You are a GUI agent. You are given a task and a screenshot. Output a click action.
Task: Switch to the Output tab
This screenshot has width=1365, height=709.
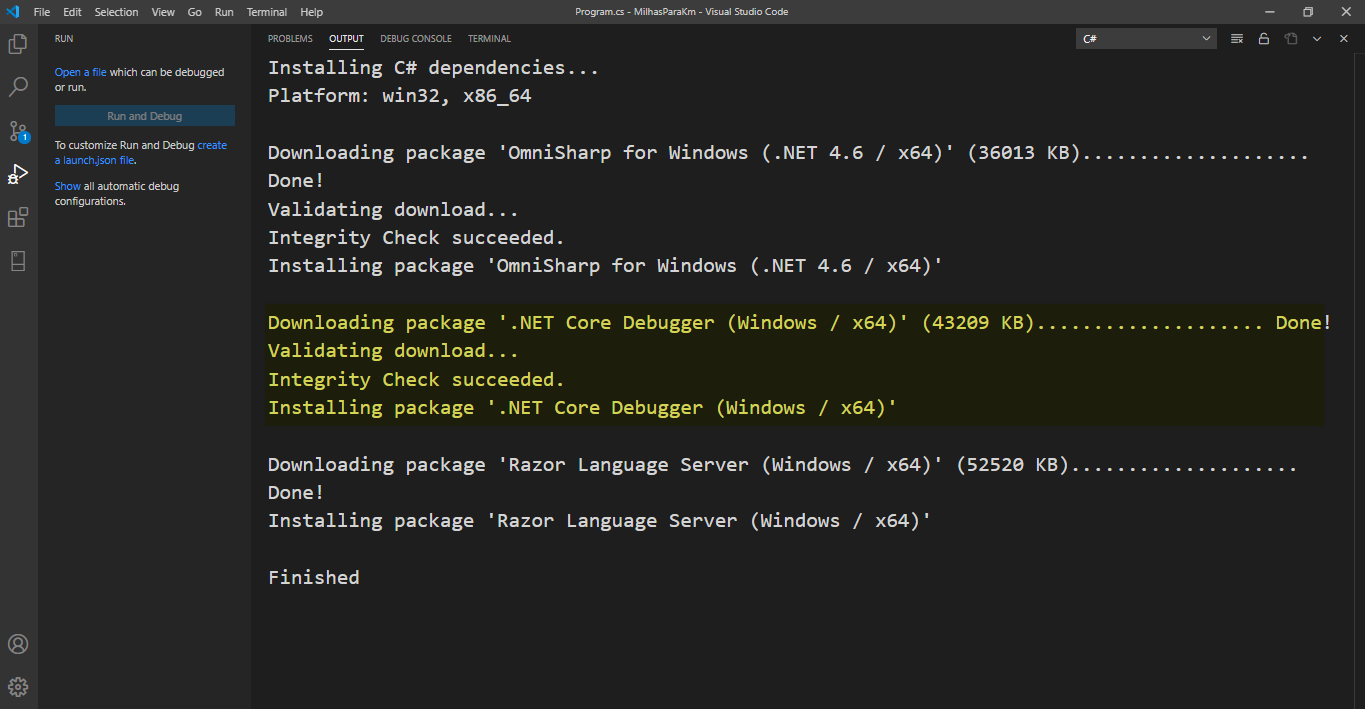(x=346, y=39)
